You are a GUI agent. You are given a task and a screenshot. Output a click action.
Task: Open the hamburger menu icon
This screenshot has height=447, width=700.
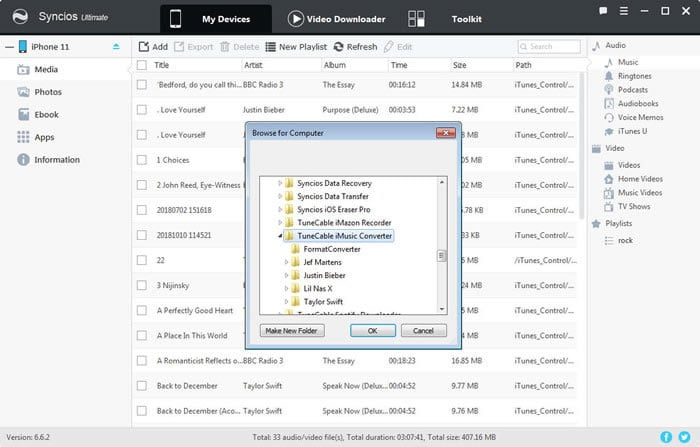[x=624, y=11]
